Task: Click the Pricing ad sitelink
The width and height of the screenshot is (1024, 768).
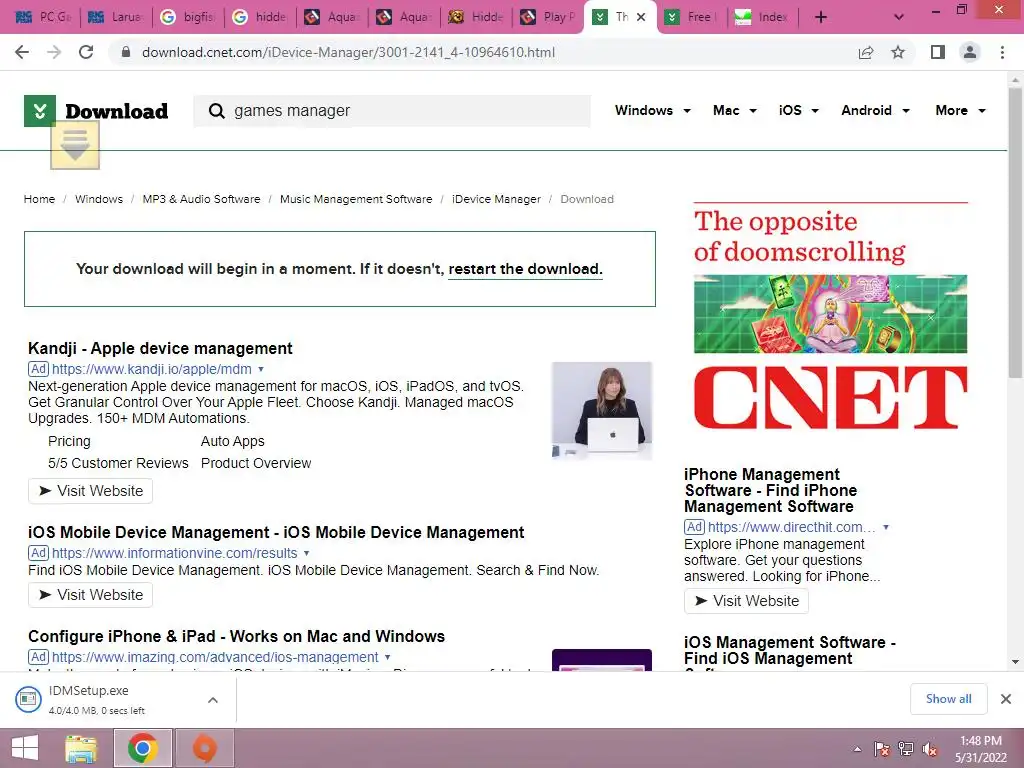Action: pyautogui.click(x=69, y=441)
